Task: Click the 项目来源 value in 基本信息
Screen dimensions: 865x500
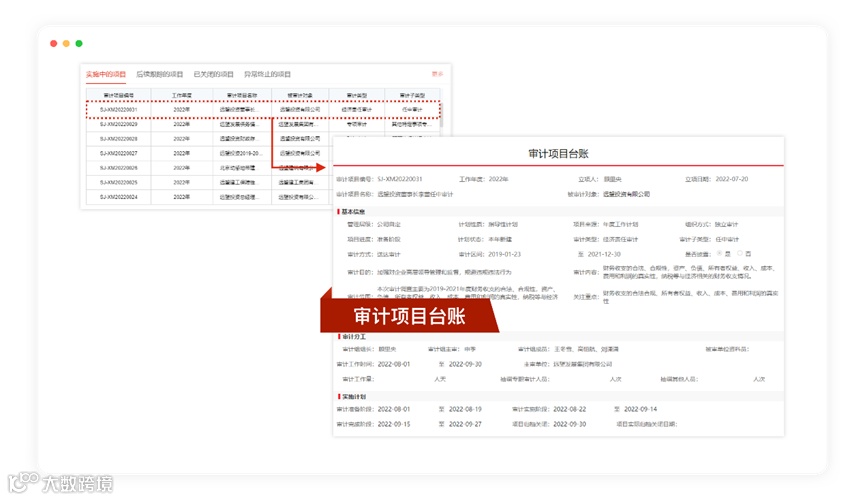Action: coord(620,225)
